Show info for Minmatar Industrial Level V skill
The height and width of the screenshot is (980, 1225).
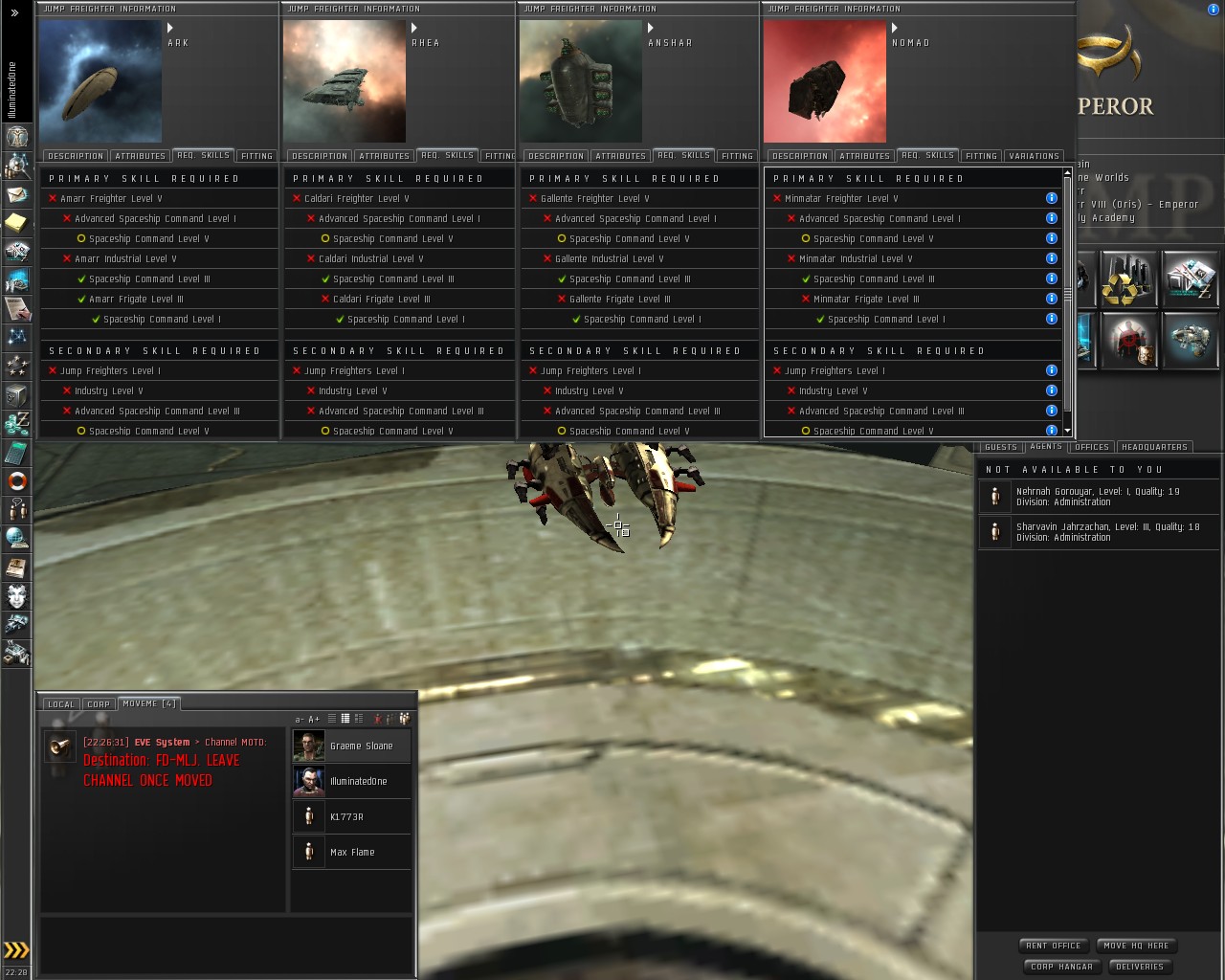[1052, 258]
